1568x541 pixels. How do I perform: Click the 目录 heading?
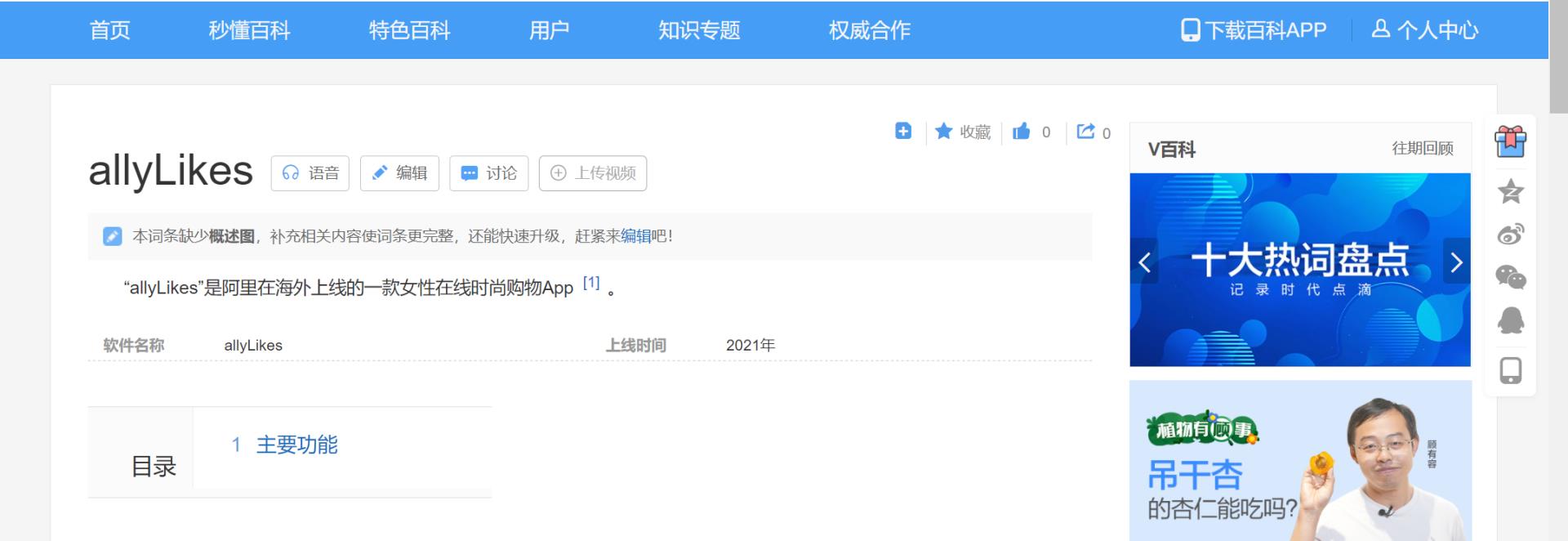tap(154, 467)
